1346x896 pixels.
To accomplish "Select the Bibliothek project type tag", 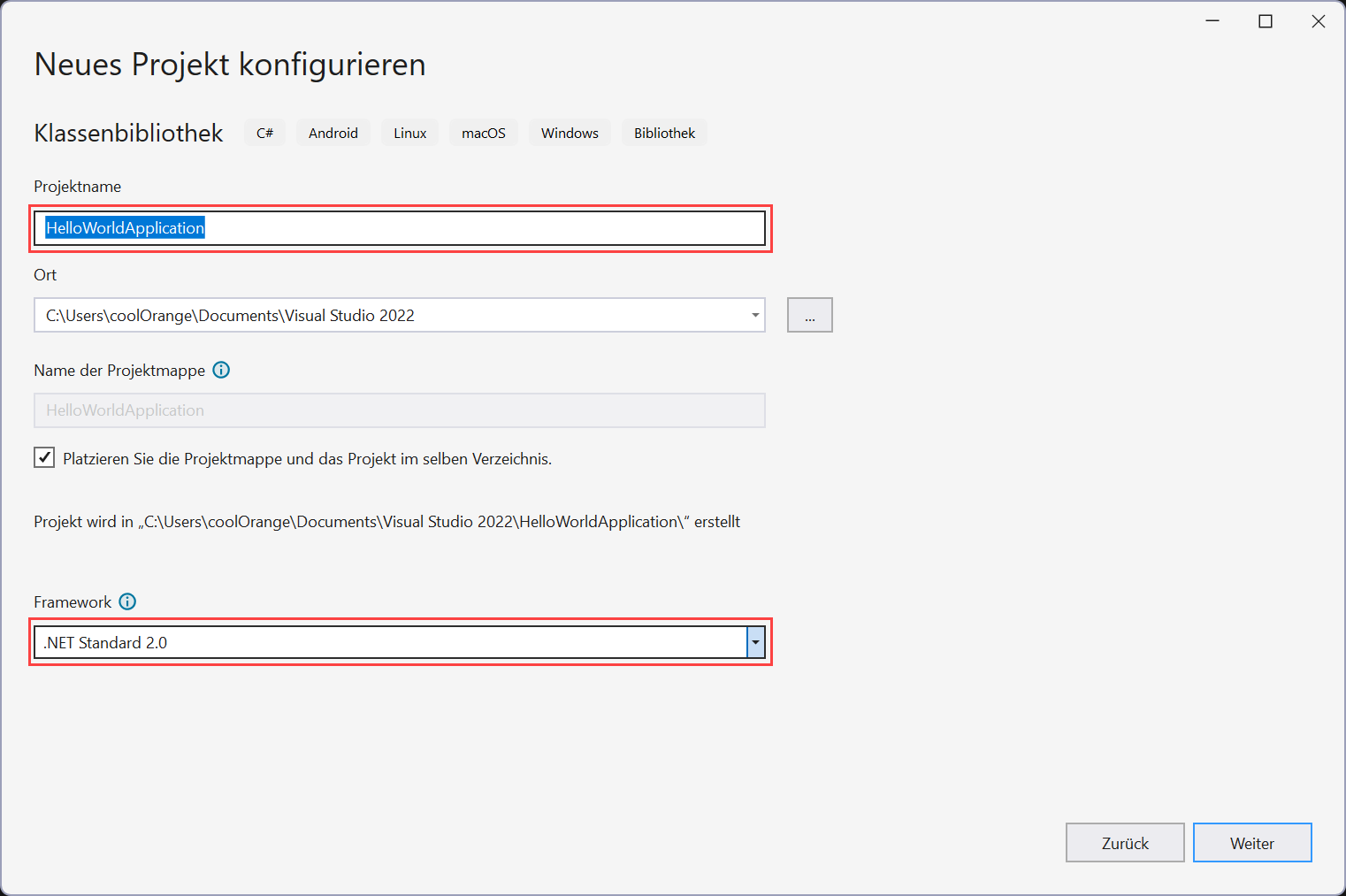I will click(x=664, y=132).
